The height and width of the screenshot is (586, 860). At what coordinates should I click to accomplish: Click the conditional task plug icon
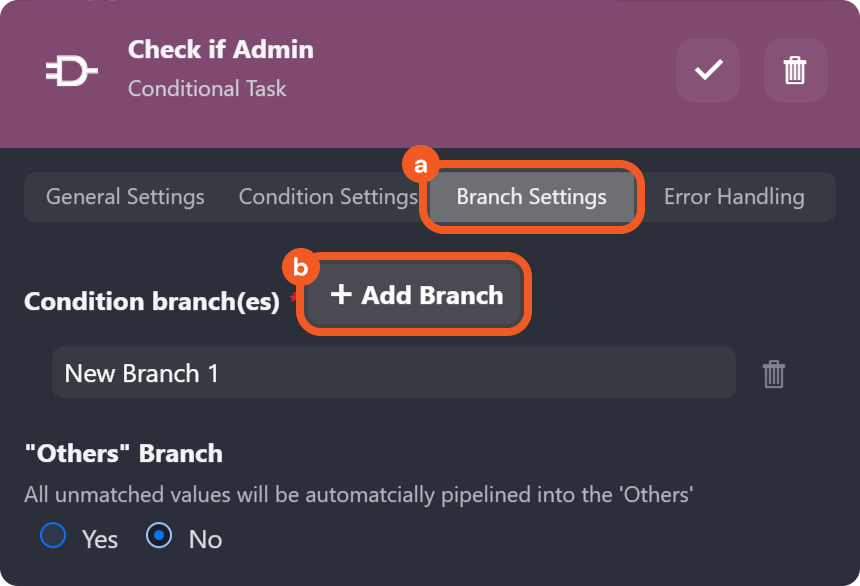click(x=71, y=71)
